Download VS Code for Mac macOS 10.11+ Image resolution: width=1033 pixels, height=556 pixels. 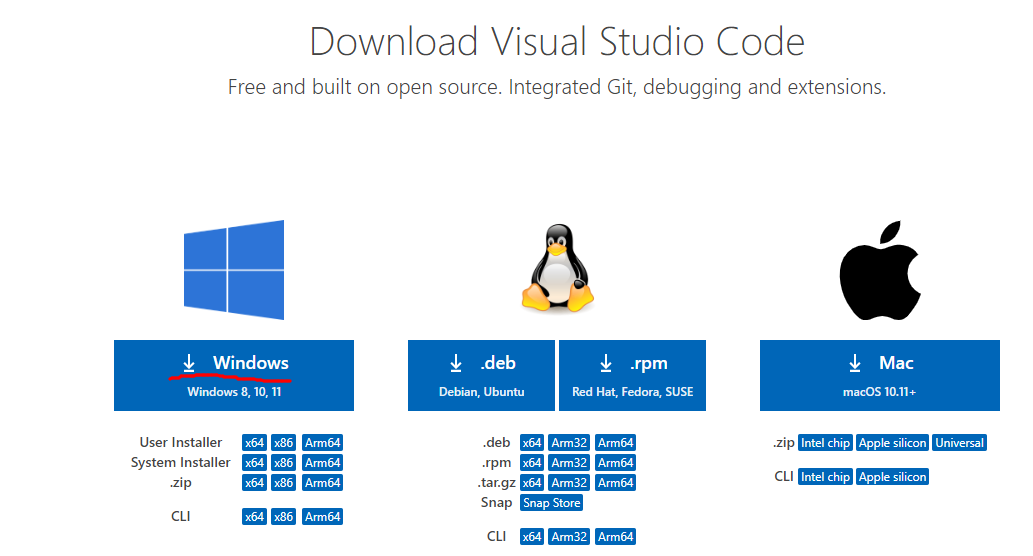(x=879, y=375)
